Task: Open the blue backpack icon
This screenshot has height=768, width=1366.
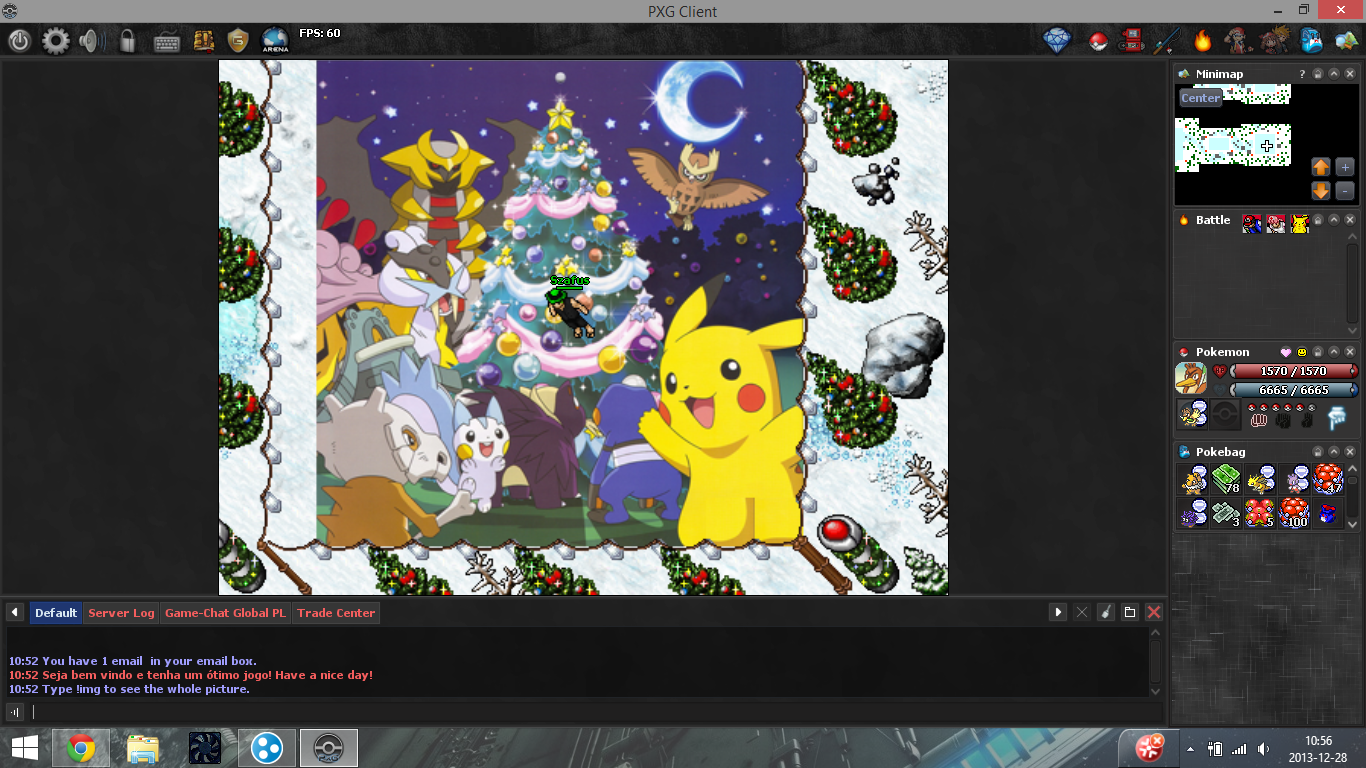Action: click(x=1311, y=41)
